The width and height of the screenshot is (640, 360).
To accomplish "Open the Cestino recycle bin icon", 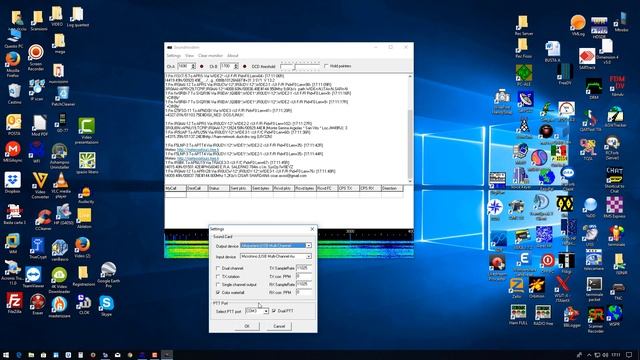I will point(14,93).
